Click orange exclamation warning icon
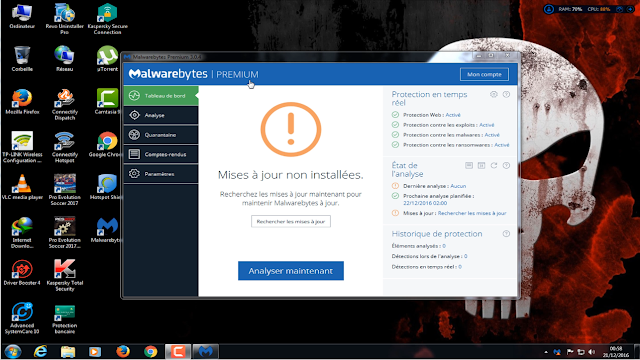640x360 pixels. pyautogui.click(x=291, y=129)
